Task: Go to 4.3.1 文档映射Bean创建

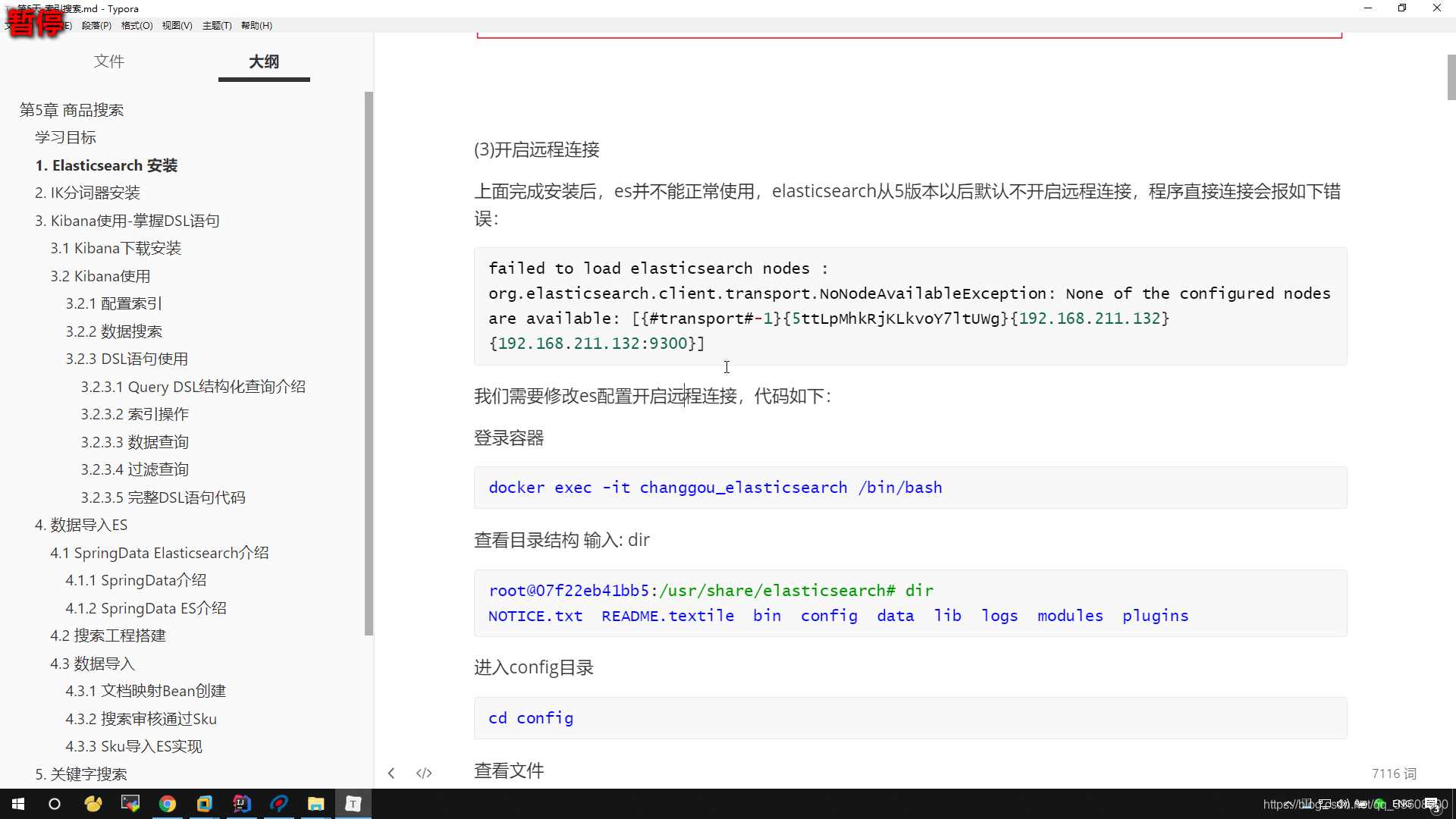Action: pos(146,691)
